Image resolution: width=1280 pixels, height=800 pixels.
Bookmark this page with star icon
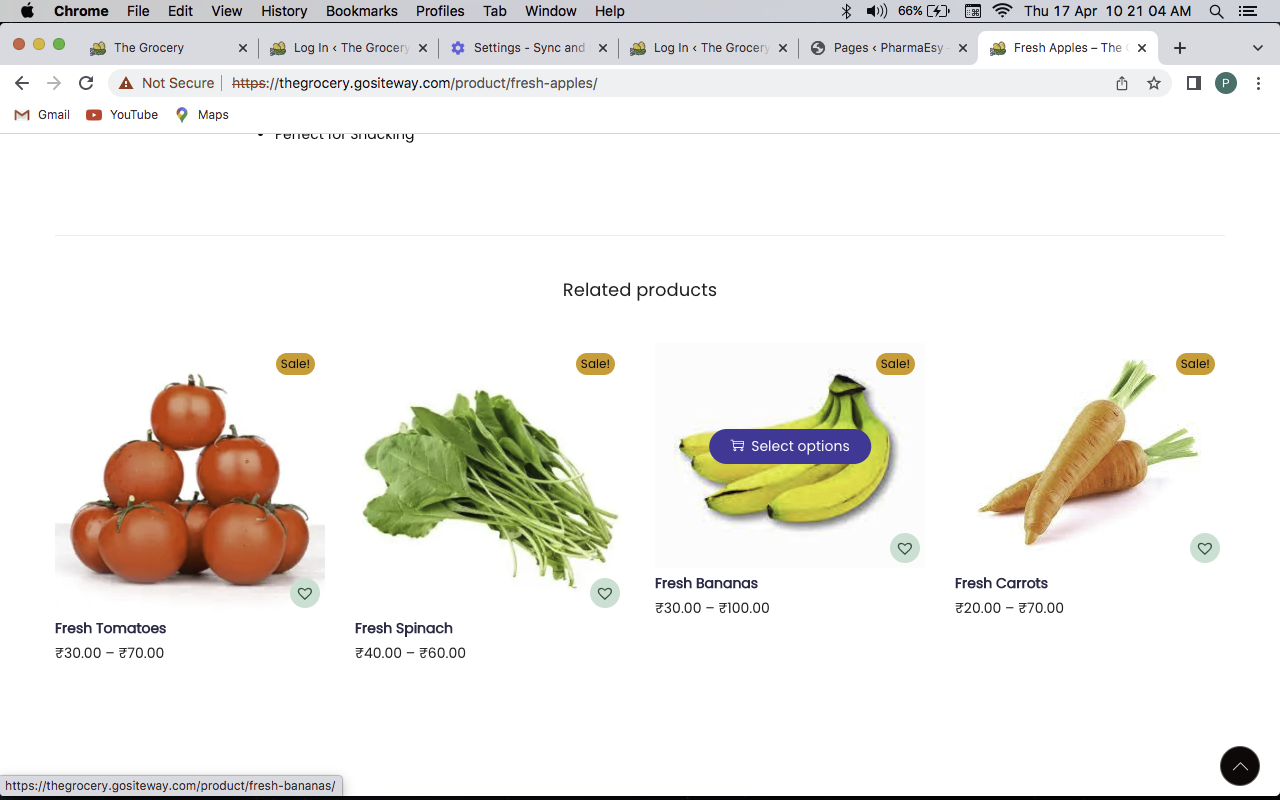[x=1154, y=83]
